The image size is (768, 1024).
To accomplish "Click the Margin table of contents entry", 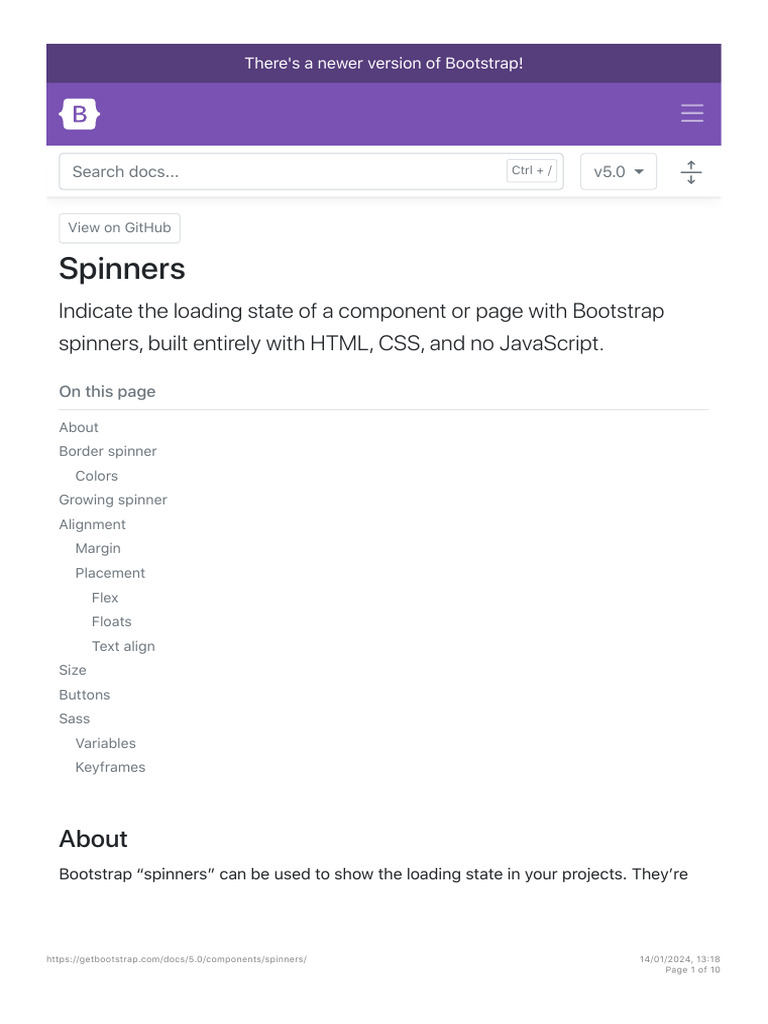I will (x=98, y=548).
